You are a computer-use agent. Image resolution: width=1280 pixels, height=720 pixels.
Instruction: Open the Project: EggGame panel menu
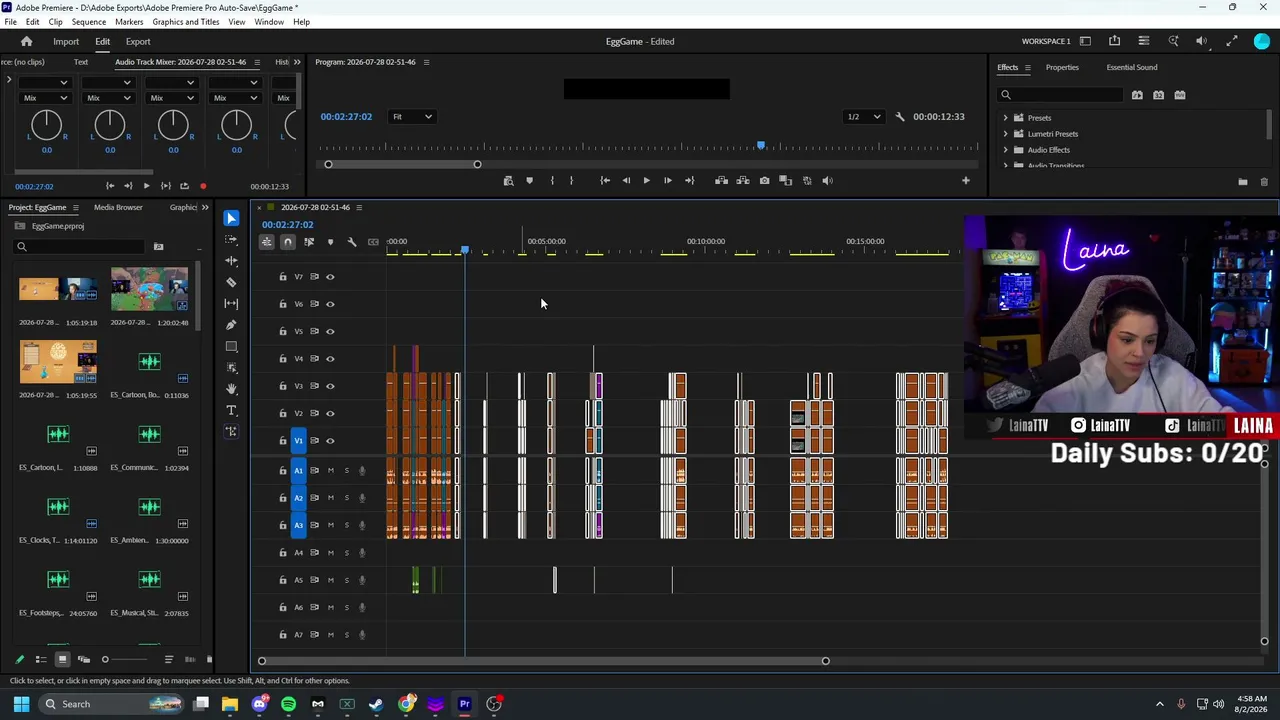click(x=75, y=208)
